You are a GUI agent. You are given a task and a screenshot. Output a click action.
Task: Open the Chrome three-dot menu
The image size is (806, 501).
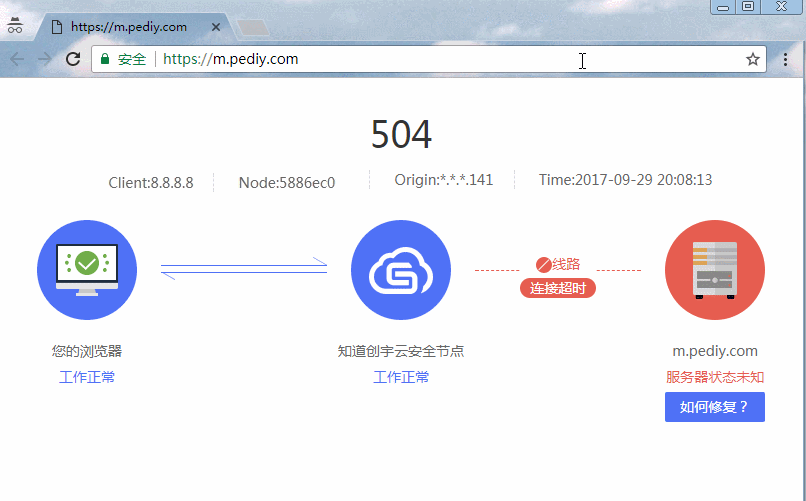tap(785, 59)
